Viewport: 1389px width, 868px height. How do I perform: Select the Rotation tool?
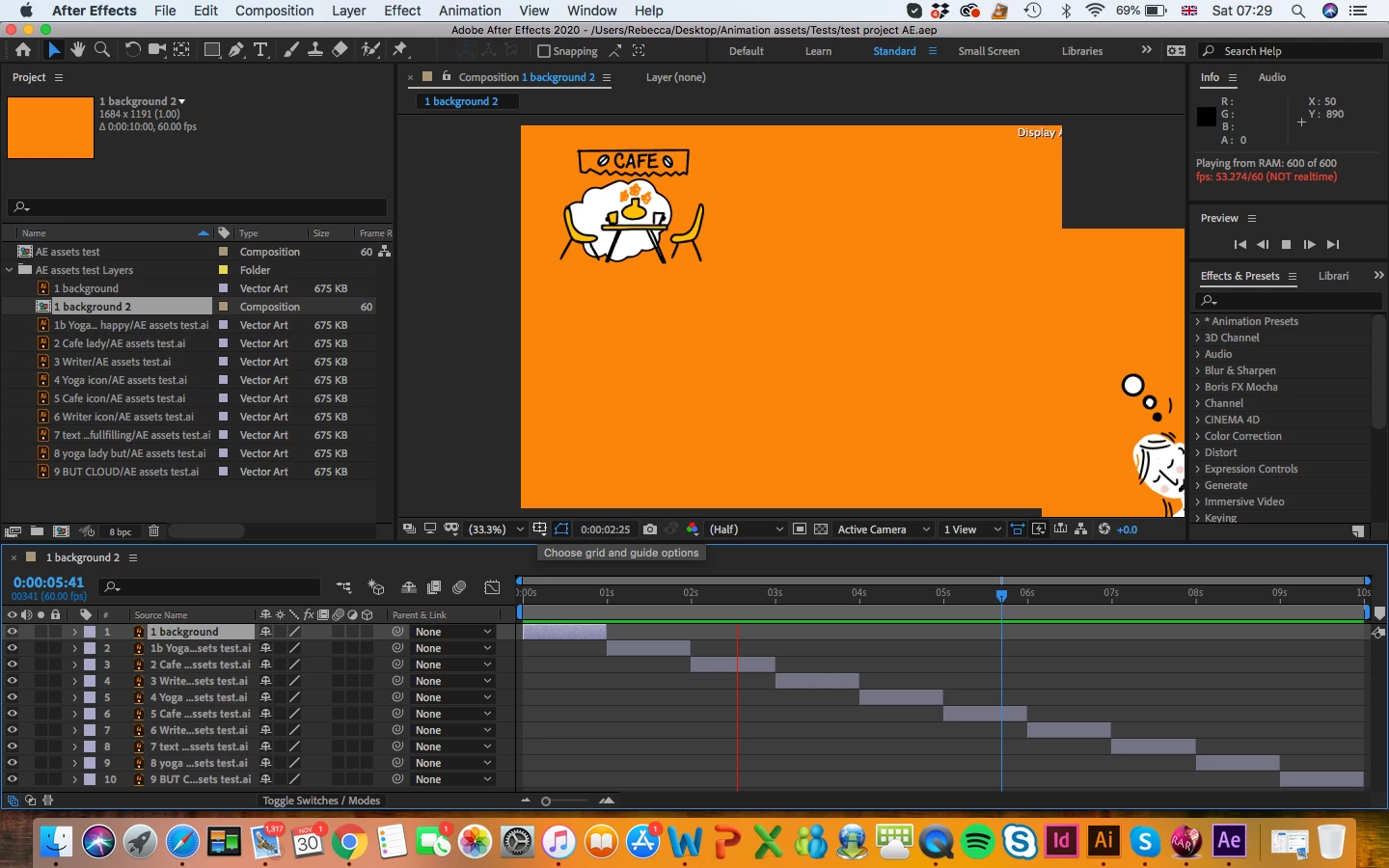tap(132, 50)
